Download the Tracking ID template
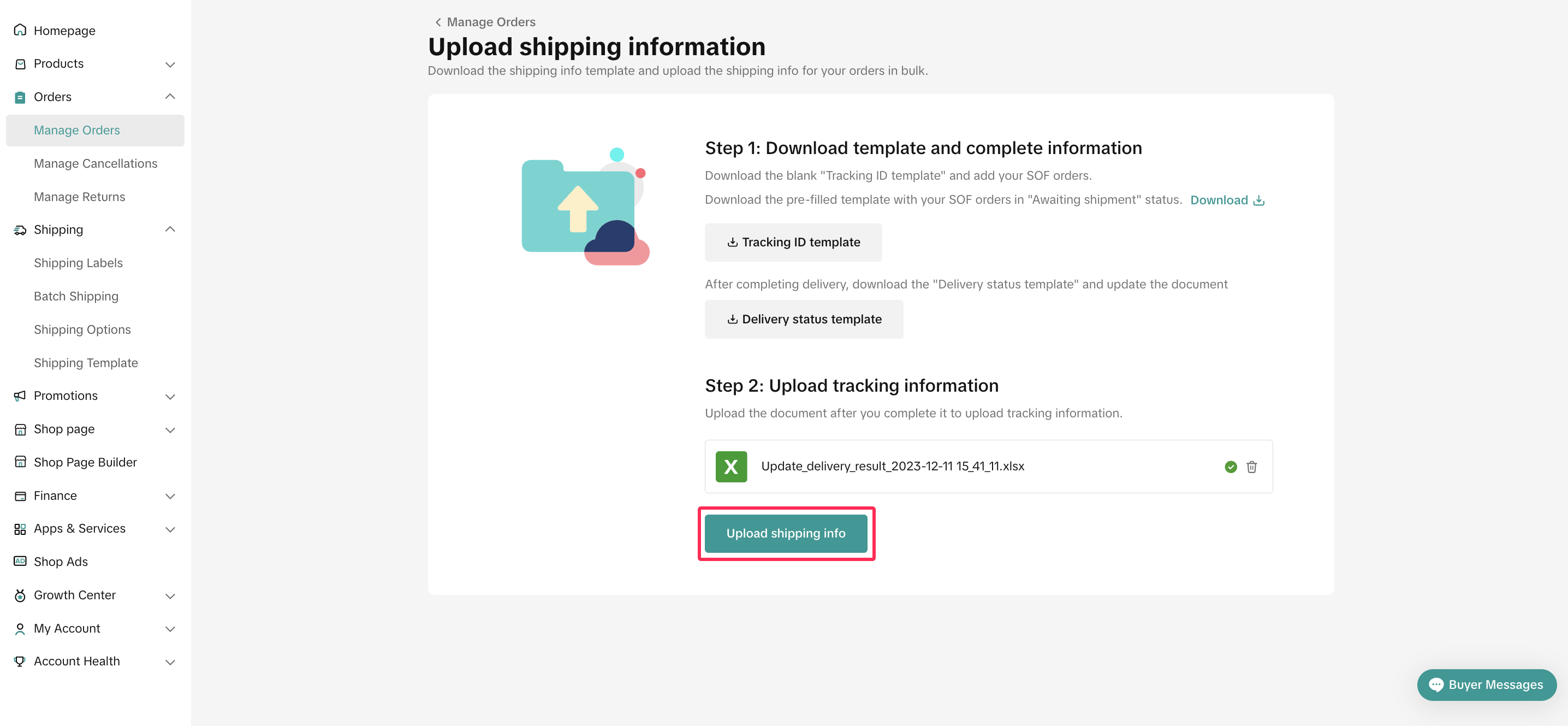 (x=793, y=243)
